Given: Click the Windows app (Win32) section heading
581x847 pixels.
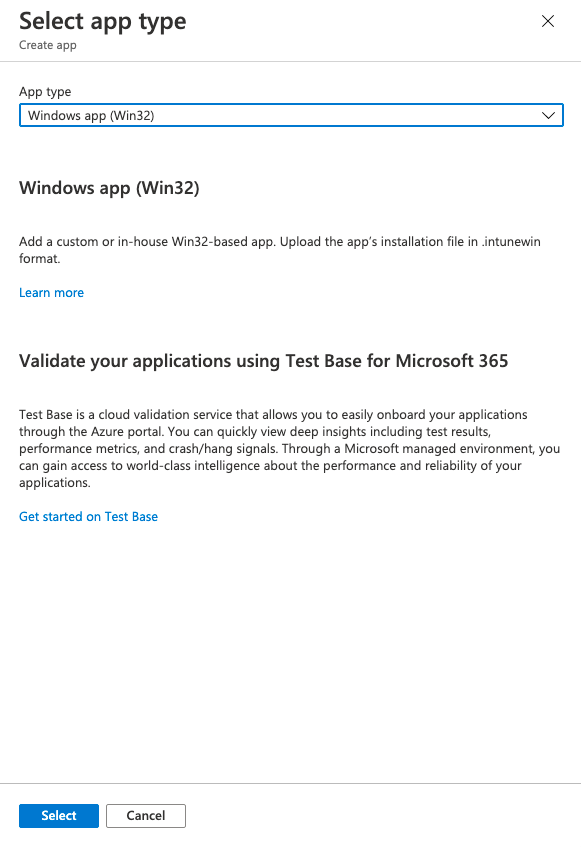Looking at the screenshot, I should (109, 188).
